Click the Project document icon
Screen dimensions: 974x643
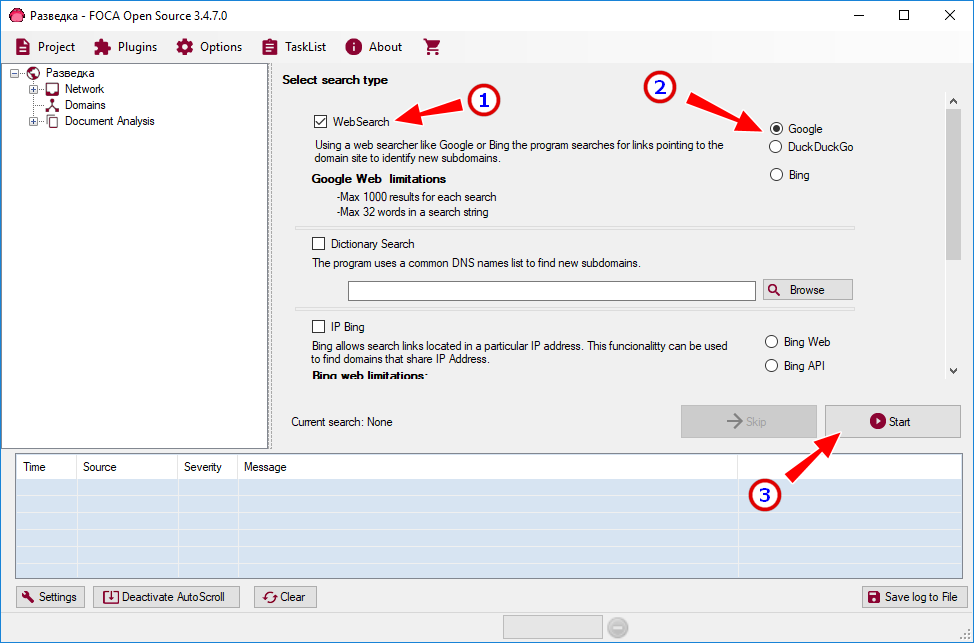click(23, 47)
